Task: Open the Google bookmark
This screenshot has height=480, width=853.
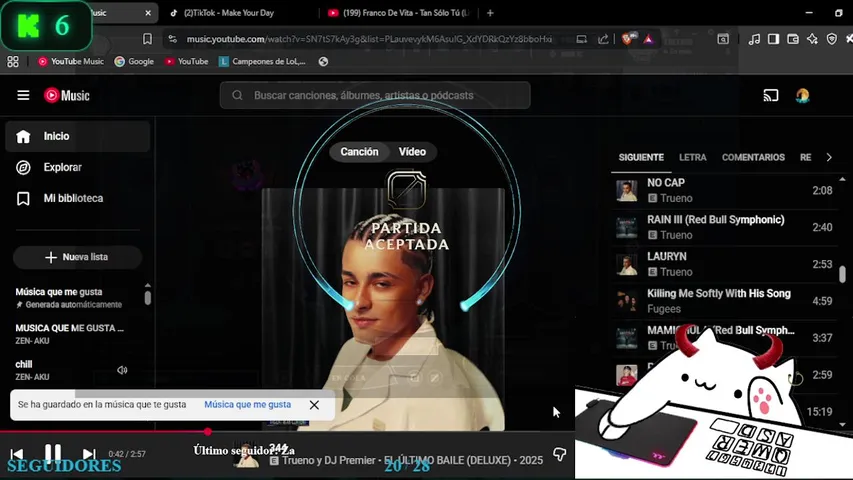Action: point(134,61)
